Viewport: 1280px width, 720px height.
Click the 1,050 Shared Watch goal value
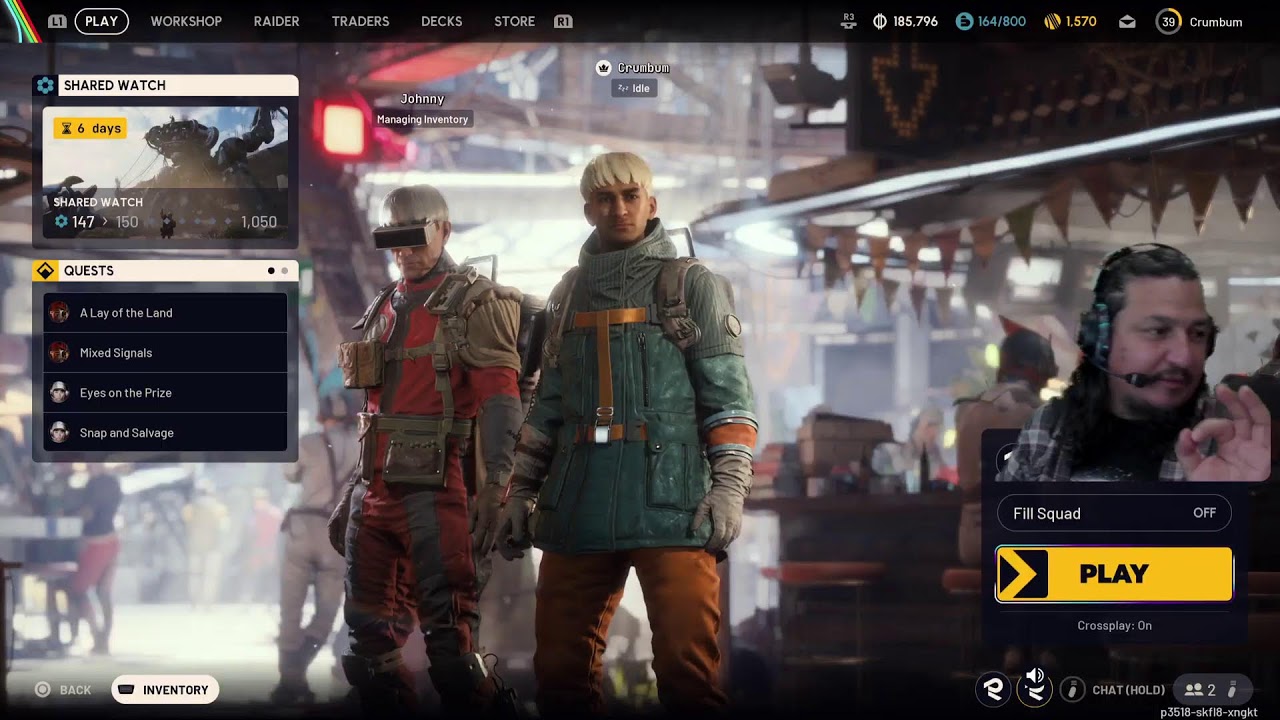click(259, 222)
